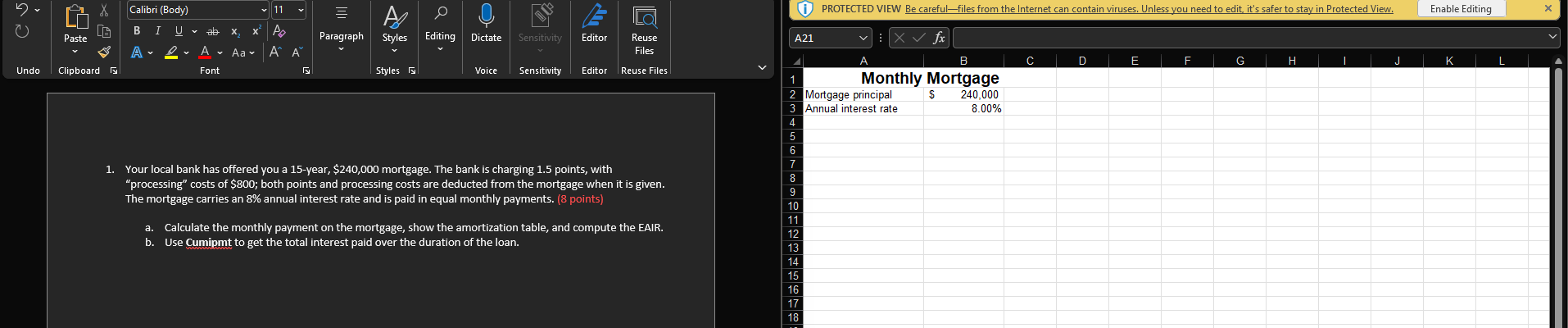
Task: Close the Protected View message bar
Action: click(1548, 8)
